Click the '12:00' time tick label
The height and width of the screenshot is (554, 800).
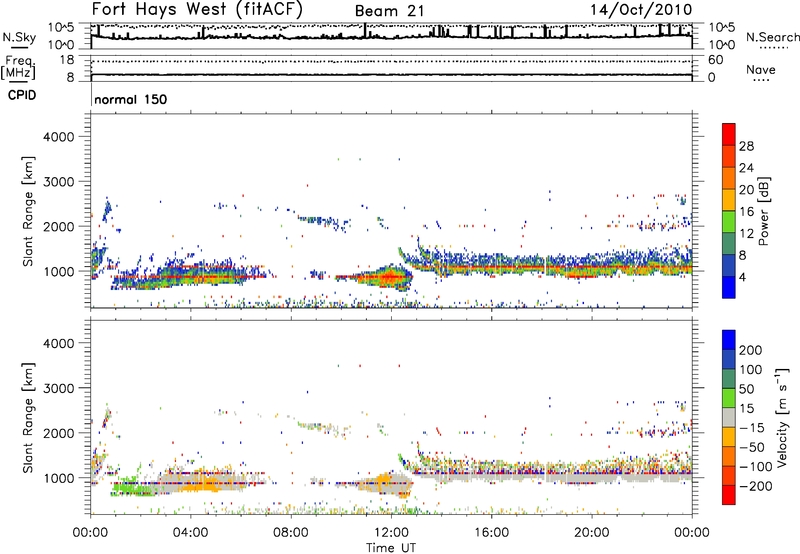pyautogui.click(x=391, y=533)
